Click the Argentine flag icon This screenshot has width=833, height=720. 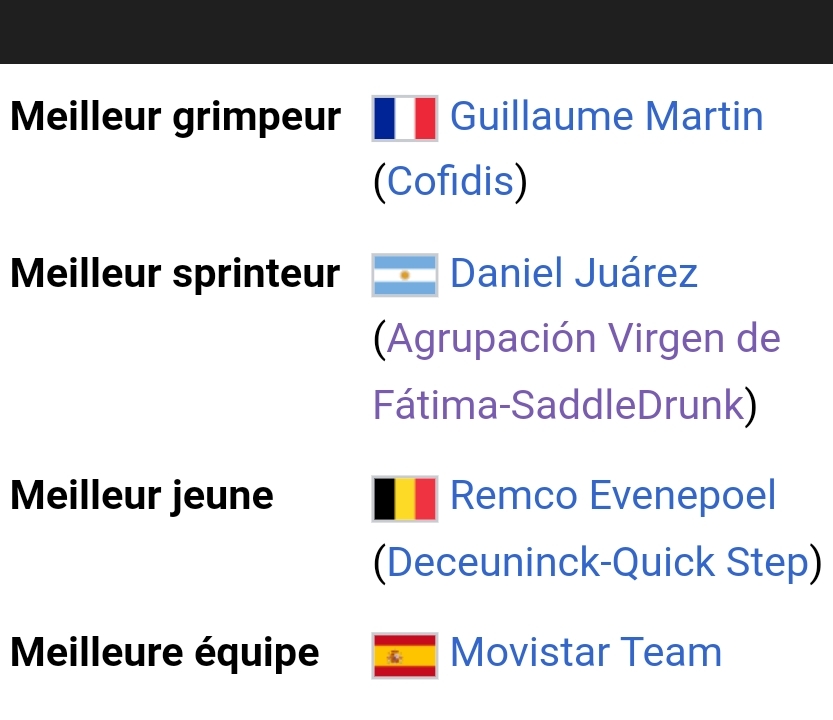pos(404,275)
